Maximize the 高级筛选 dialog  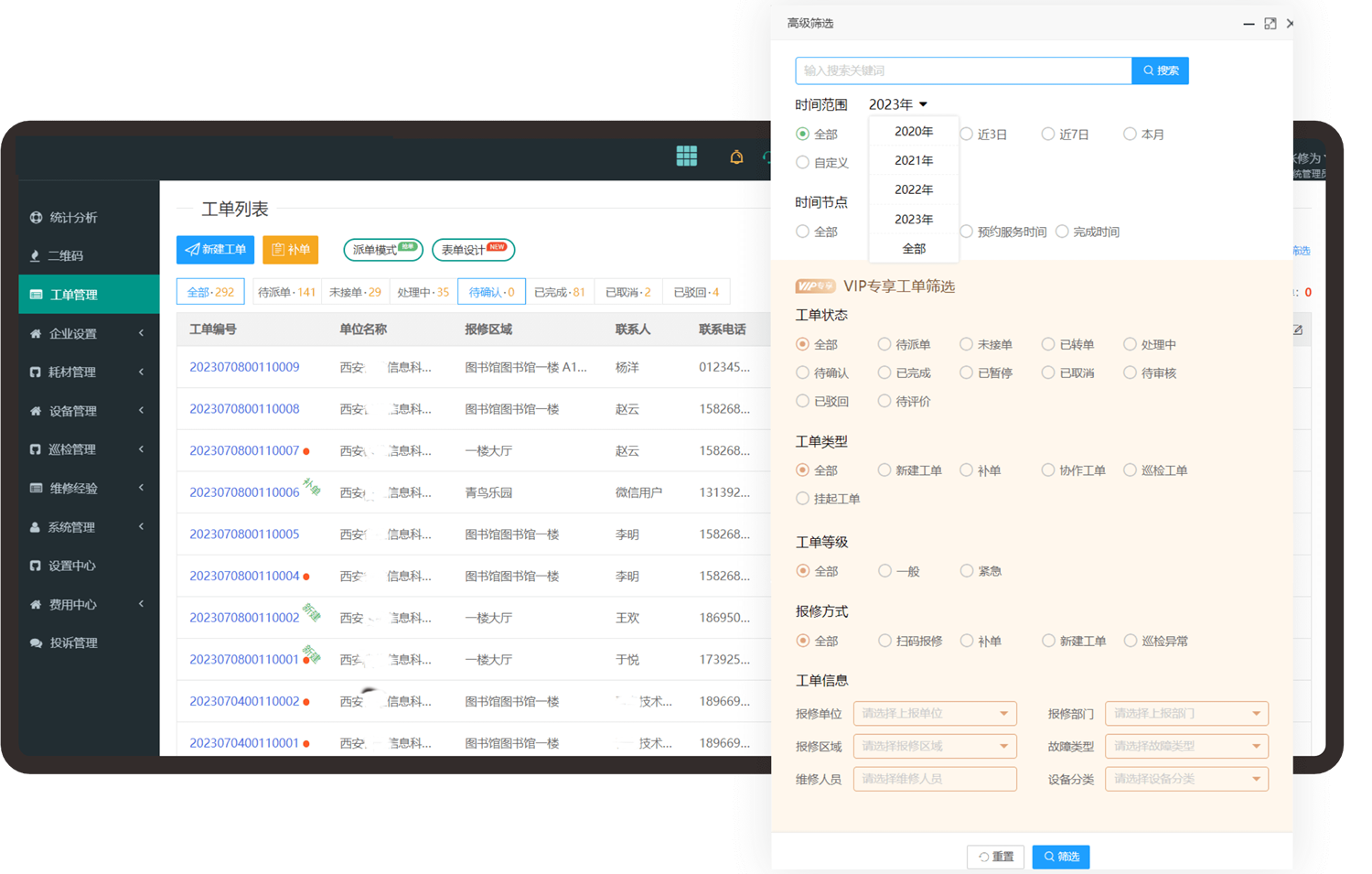pos(1270,24)
